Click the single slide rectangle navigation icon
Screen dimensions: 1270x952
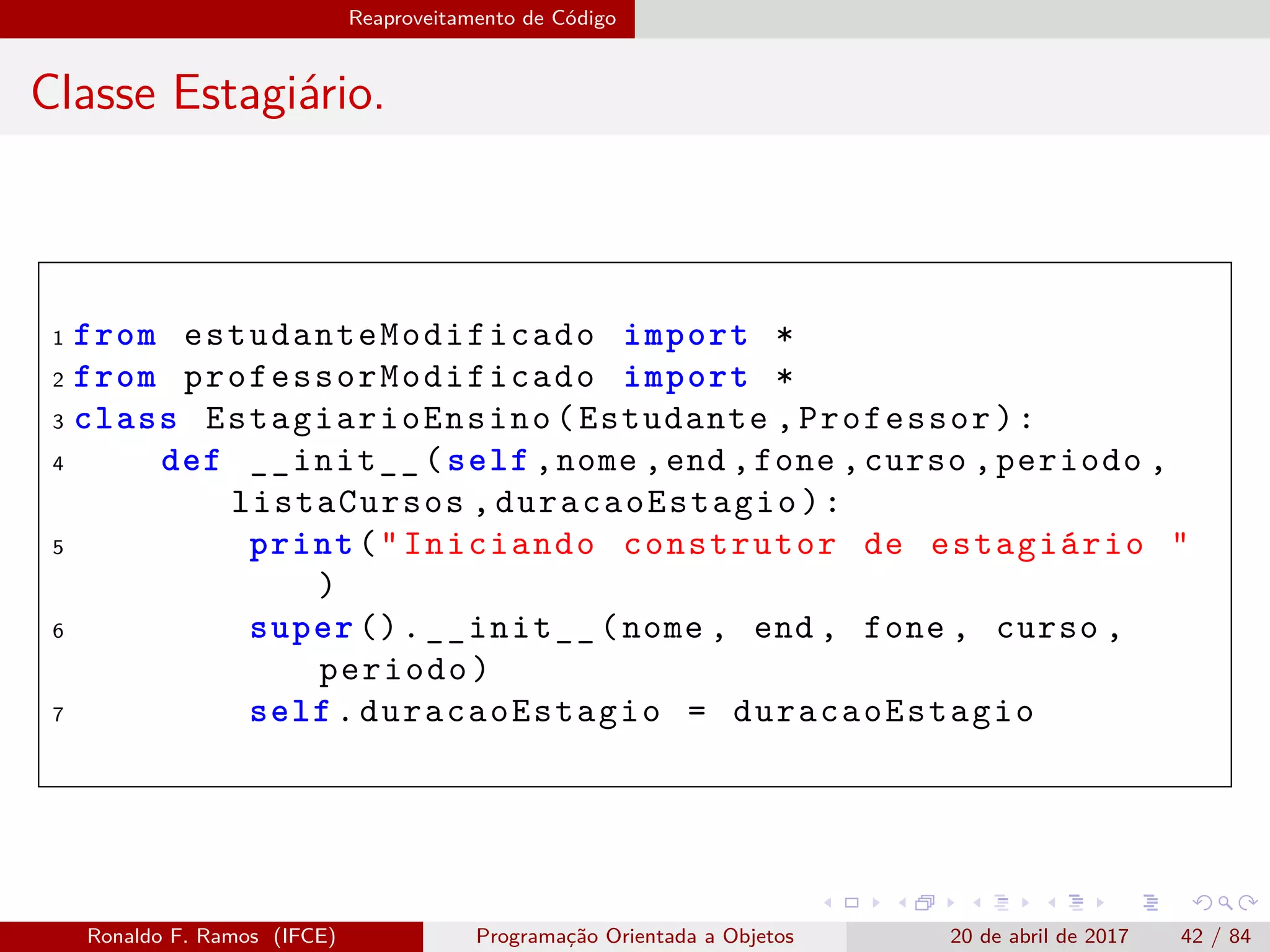(852, 902)
